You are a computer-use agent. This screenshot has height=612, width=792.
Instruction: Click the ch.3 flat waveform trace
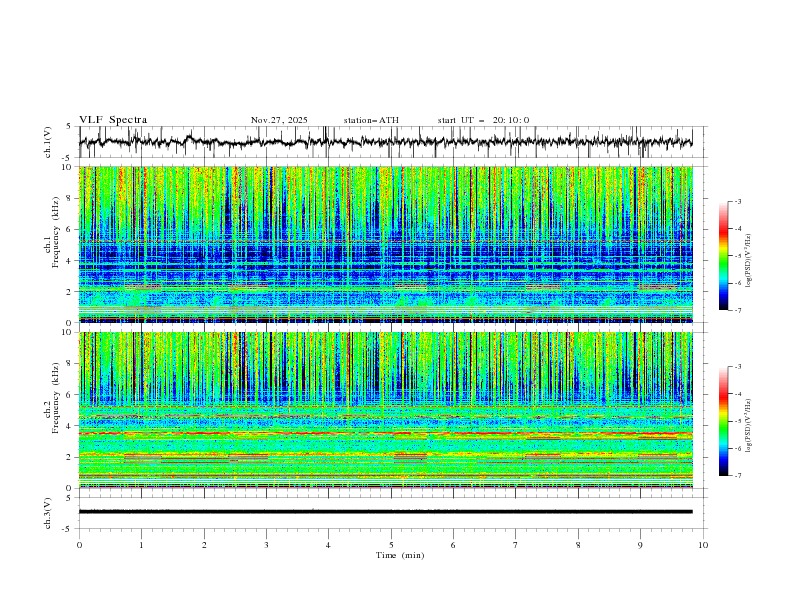386,512
